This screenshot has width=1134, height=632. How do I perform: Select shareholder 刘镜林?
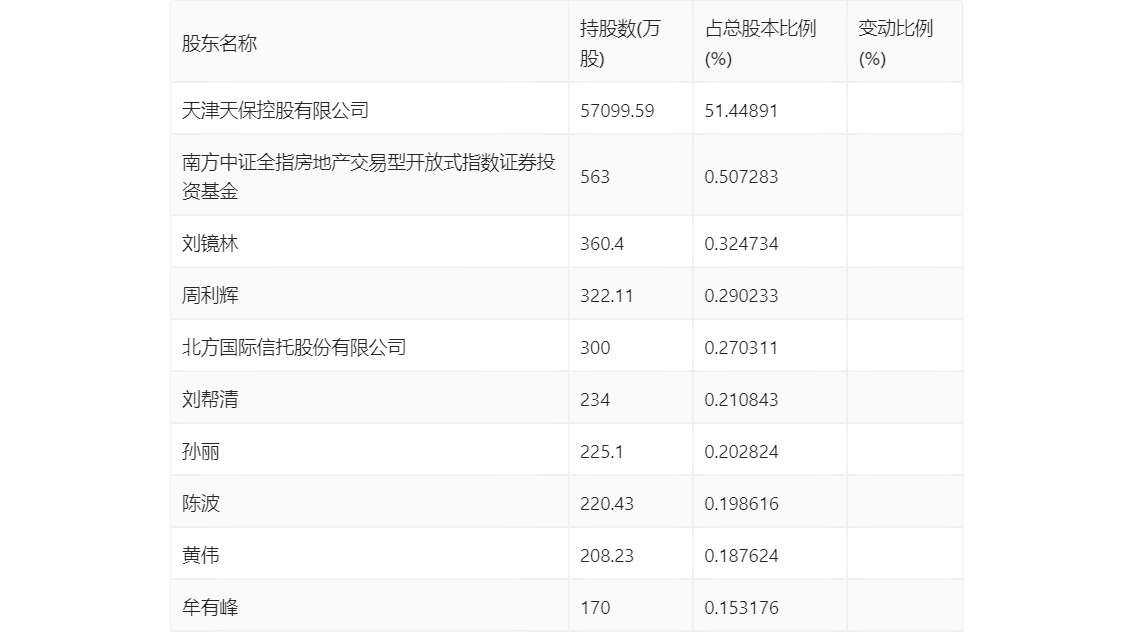coord(210,244)
